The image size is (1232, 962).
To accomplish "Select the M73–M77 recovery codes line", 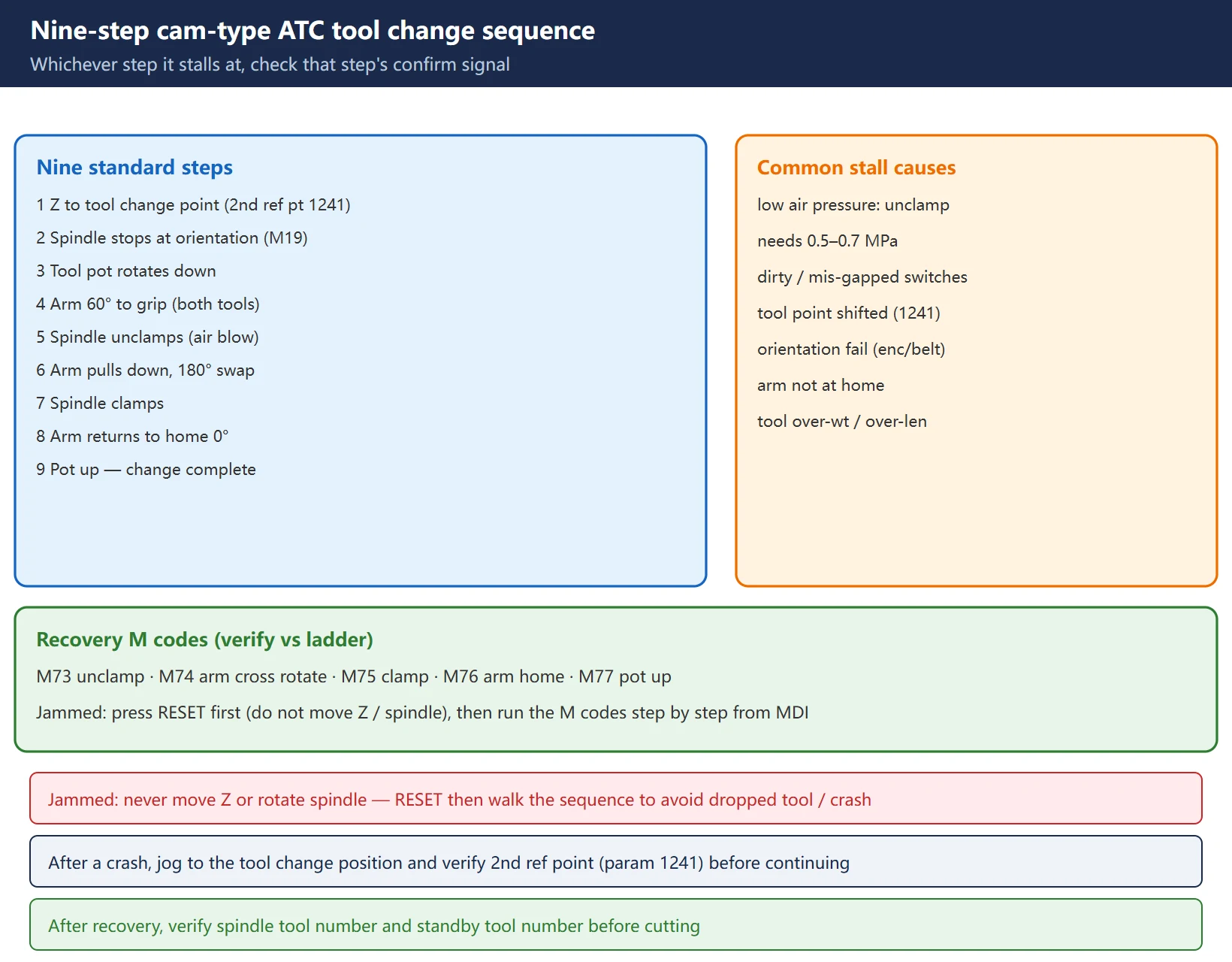I will (354, 676).
